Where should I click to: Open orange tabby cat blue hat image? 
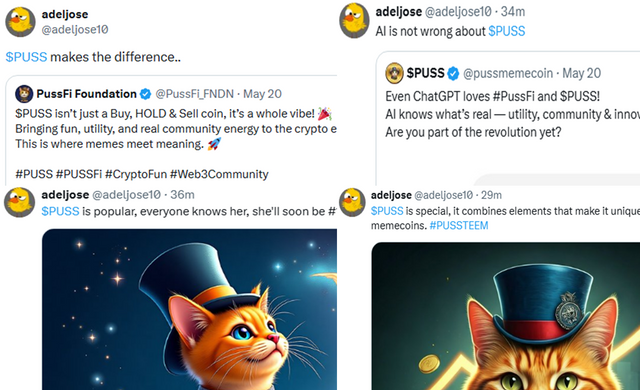click(506, 316)
